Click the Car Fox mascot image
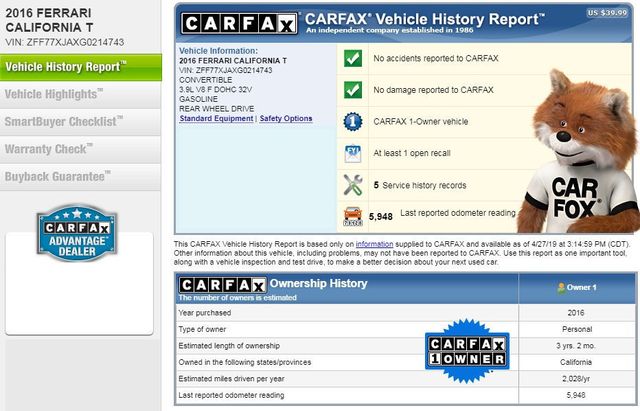 pyautogui.click(x=578, y=140)
